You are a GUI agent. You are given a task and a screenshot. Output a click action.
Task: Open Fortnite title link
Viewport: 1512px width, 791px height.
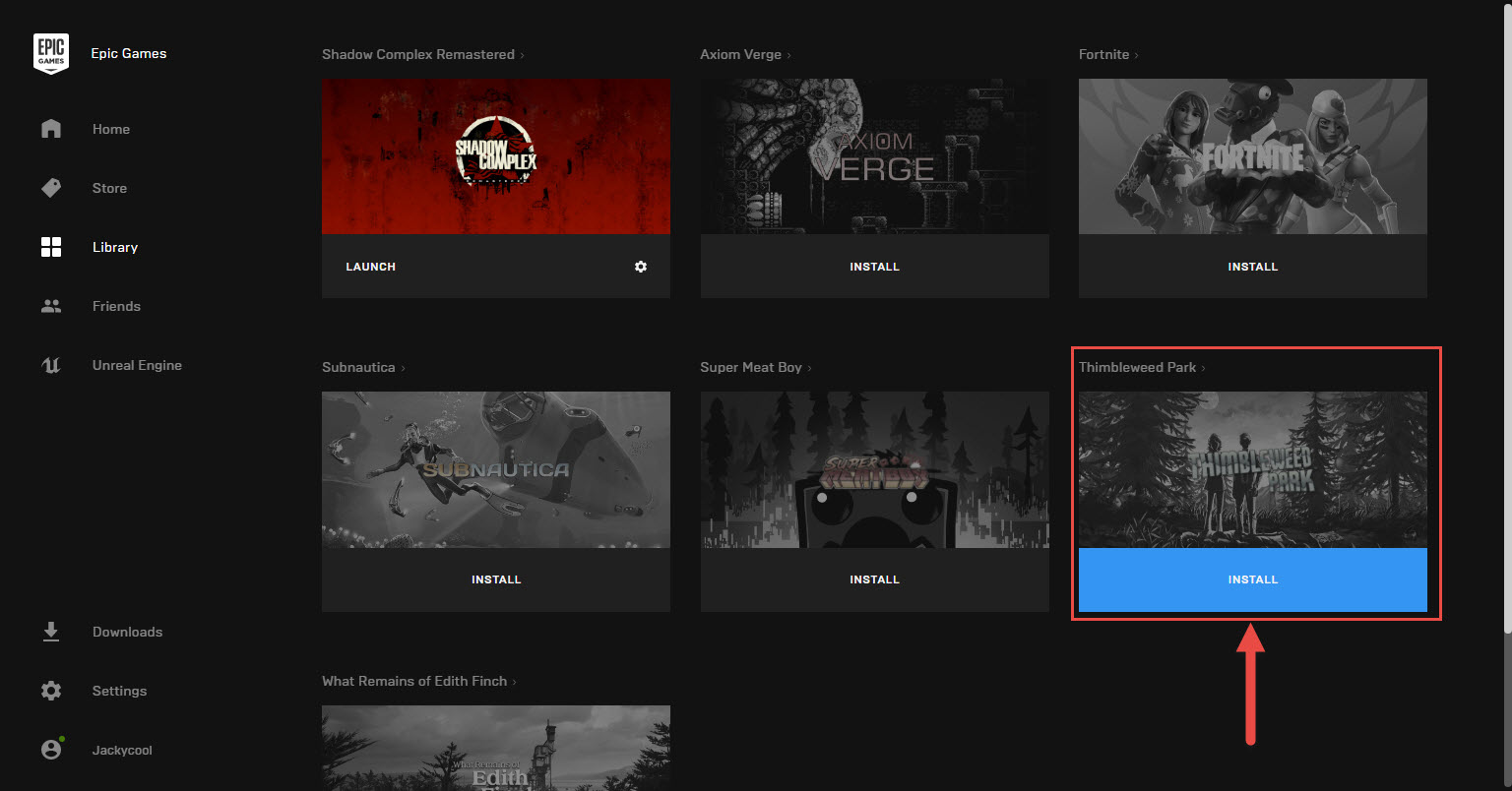pyautogui.click(x=1108, y=54)
